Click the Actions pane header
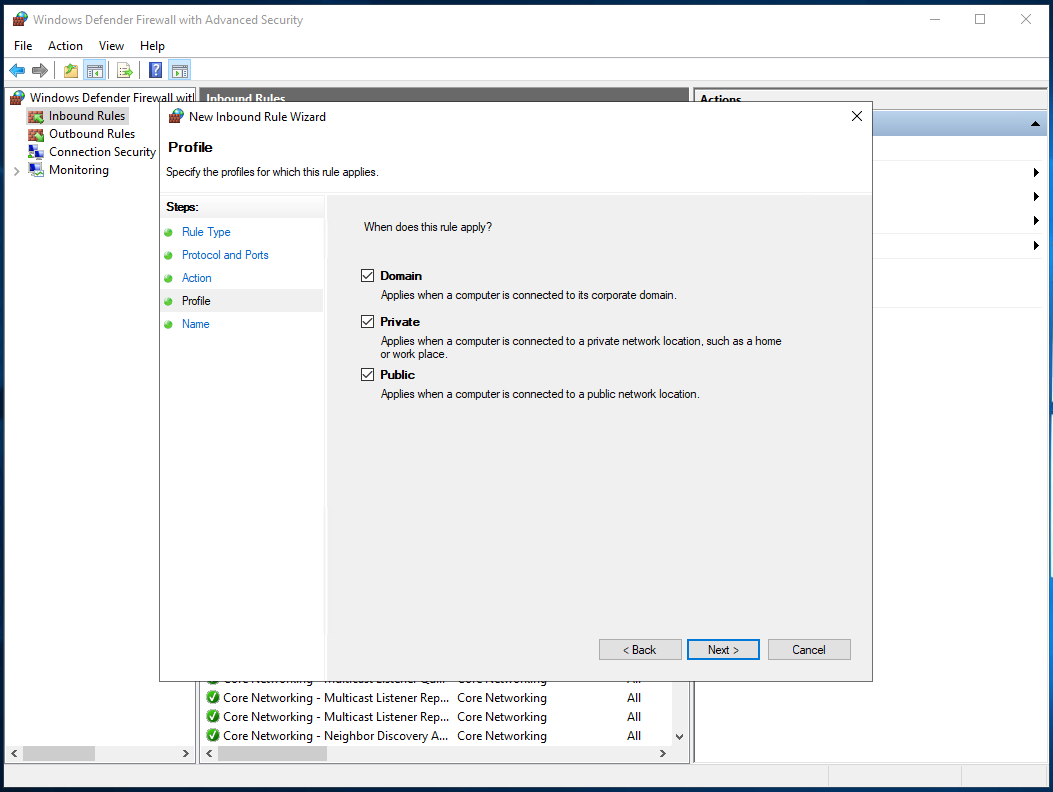The height and width of the screenshot is (792, 1053). coord(870,98)
